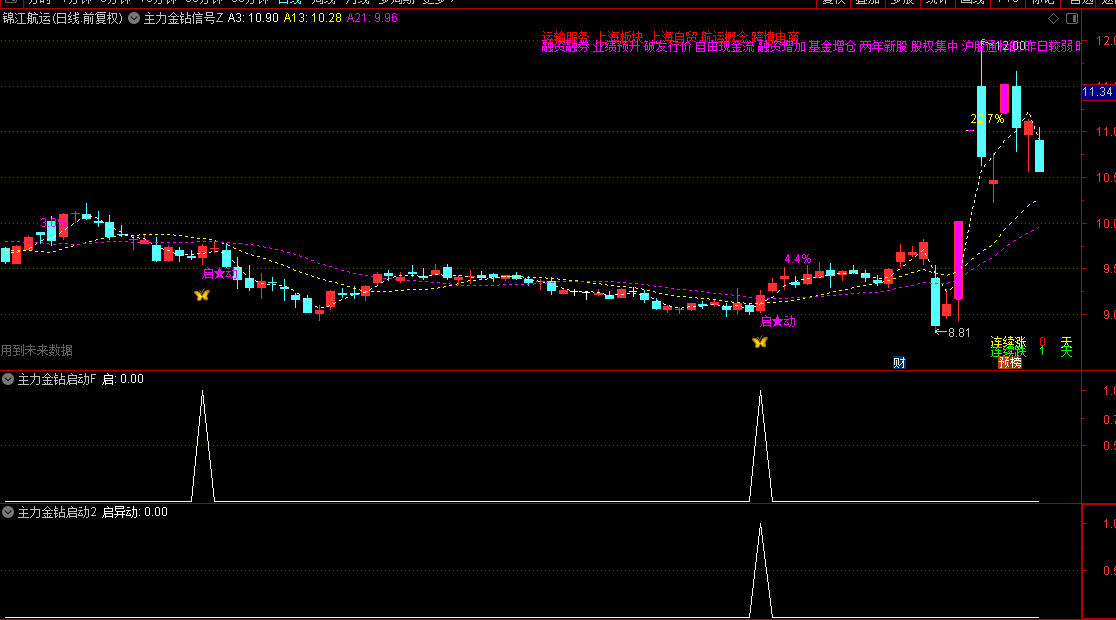Open the blue 财 finance marker
The image size is (1116, 620).
point(900,363)
